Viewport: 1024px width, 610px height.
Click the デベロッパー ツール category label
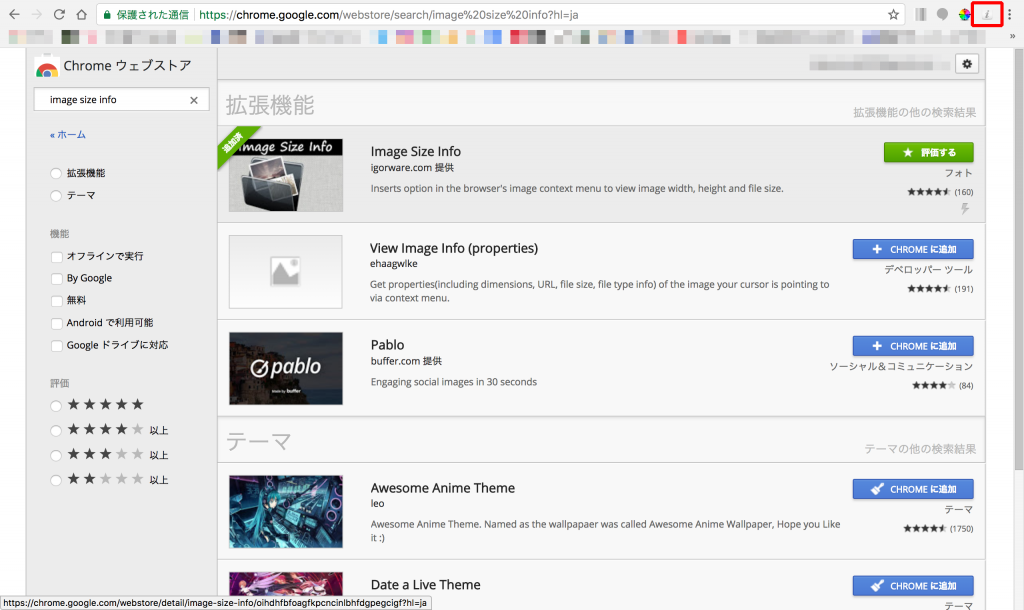(x=929, y=270)
